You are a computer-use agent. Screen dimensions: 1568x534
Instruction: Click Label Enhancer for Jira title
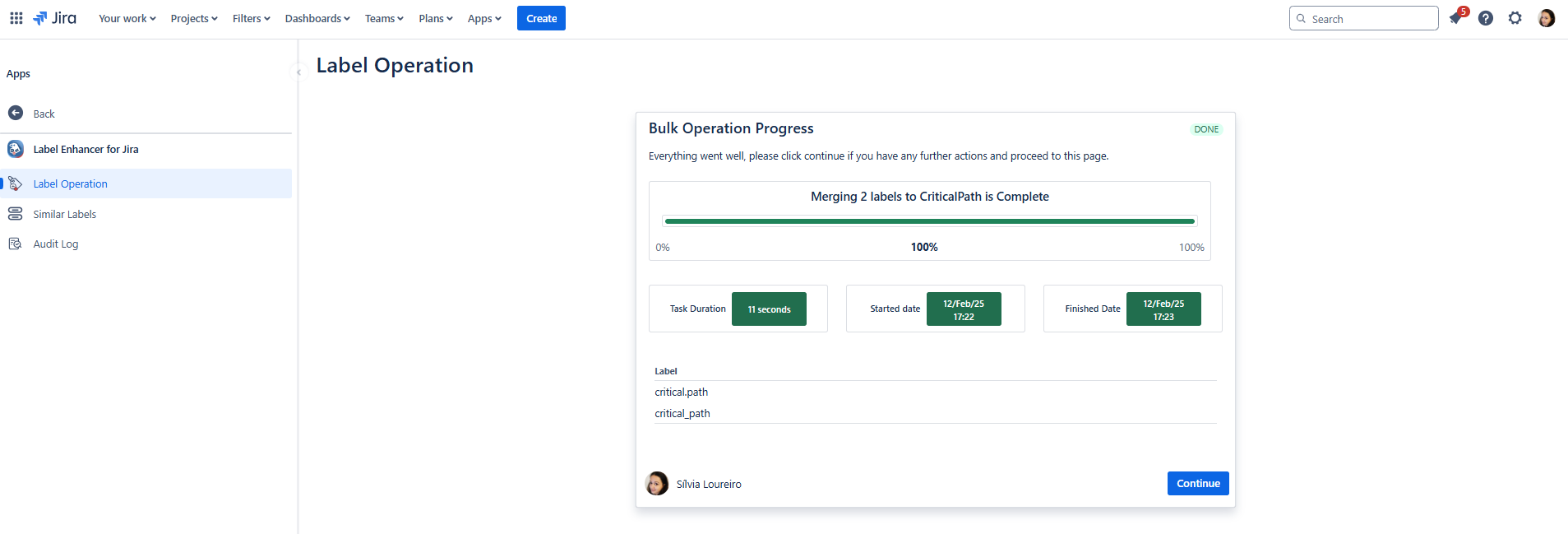pos(86,149)
